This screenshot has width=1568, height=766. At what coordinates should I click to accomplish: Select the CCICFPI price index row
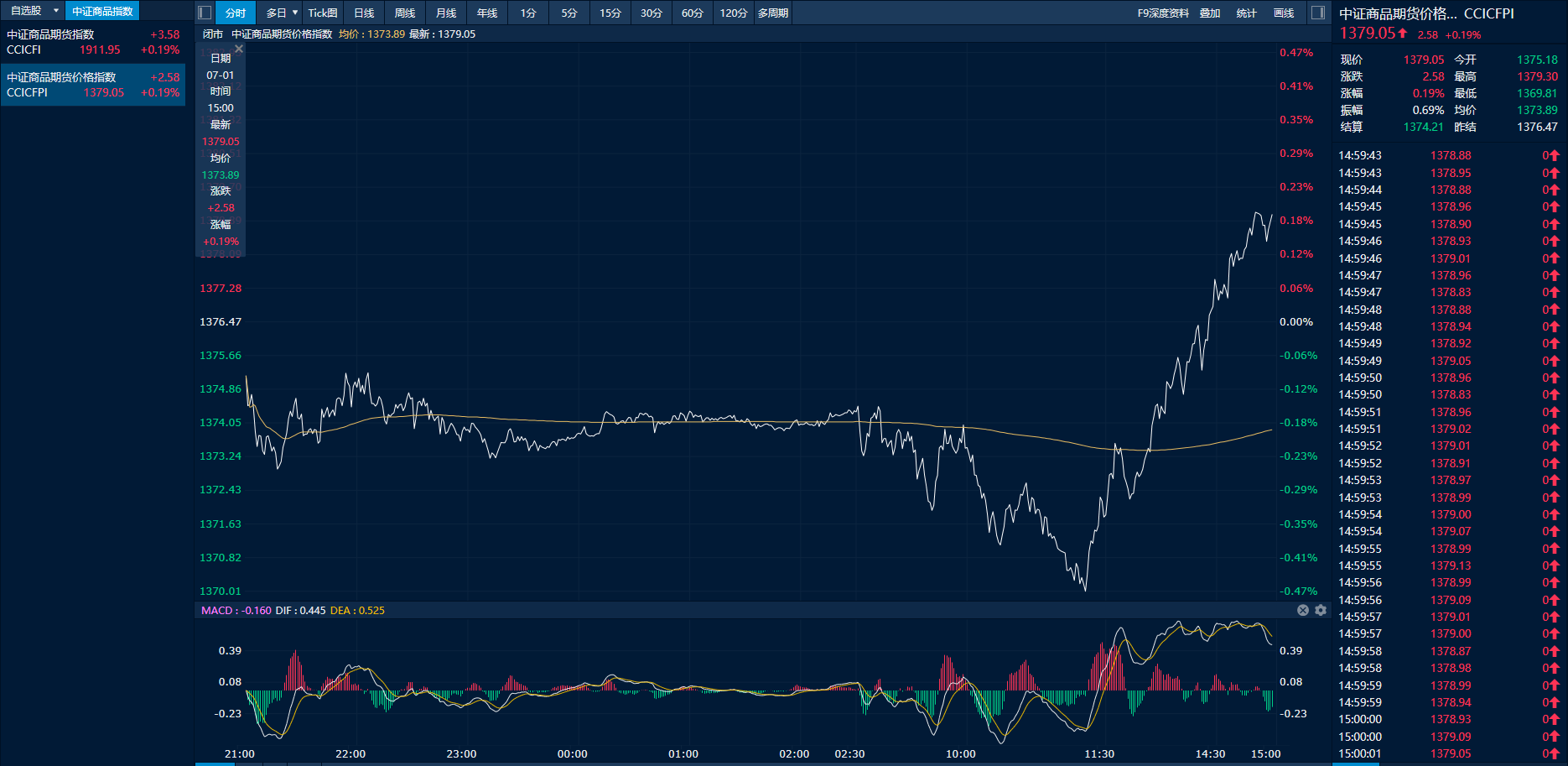(x=92, y=85)
